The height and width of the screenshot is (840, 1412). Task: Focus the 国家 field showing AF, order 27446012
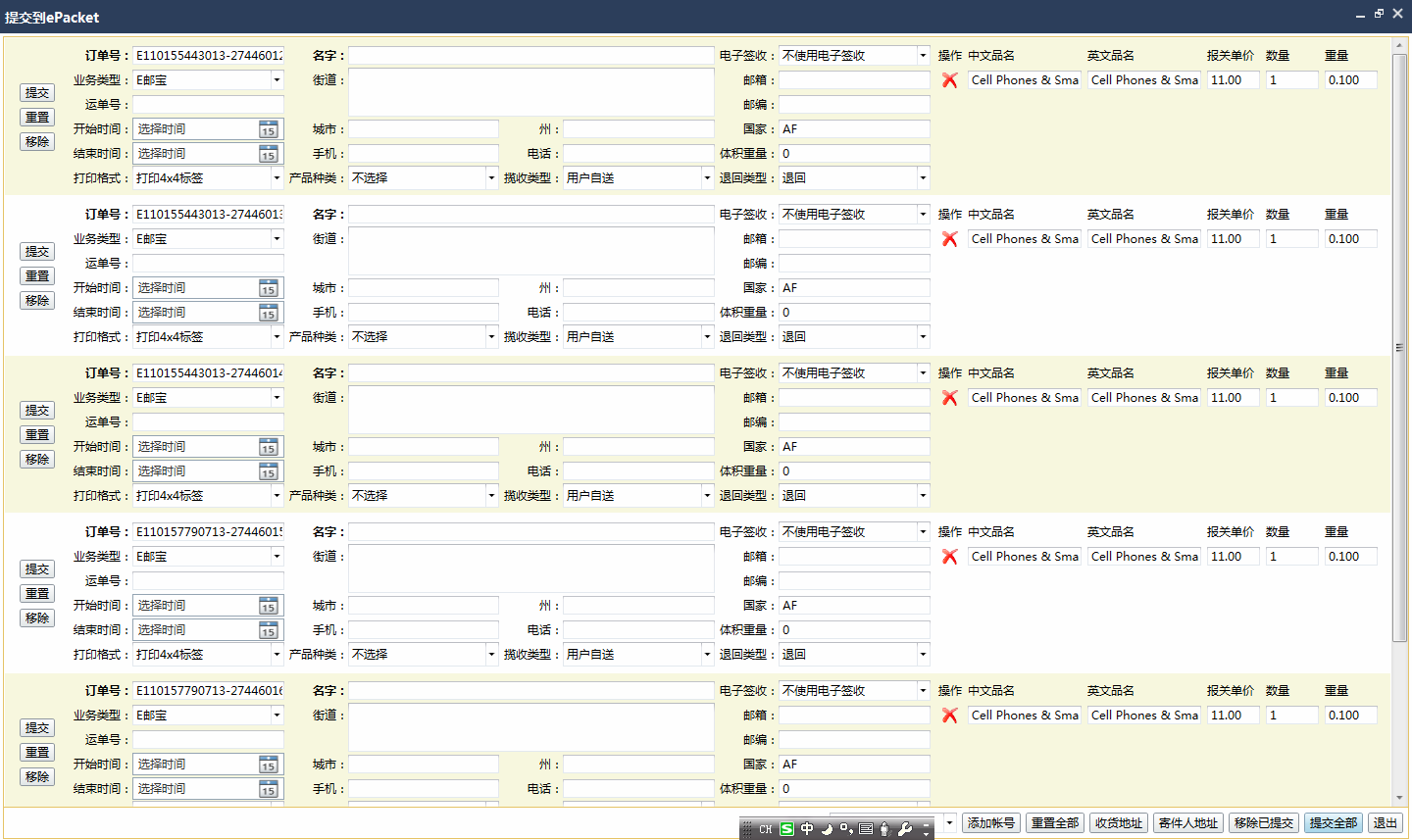pos(854,129)
